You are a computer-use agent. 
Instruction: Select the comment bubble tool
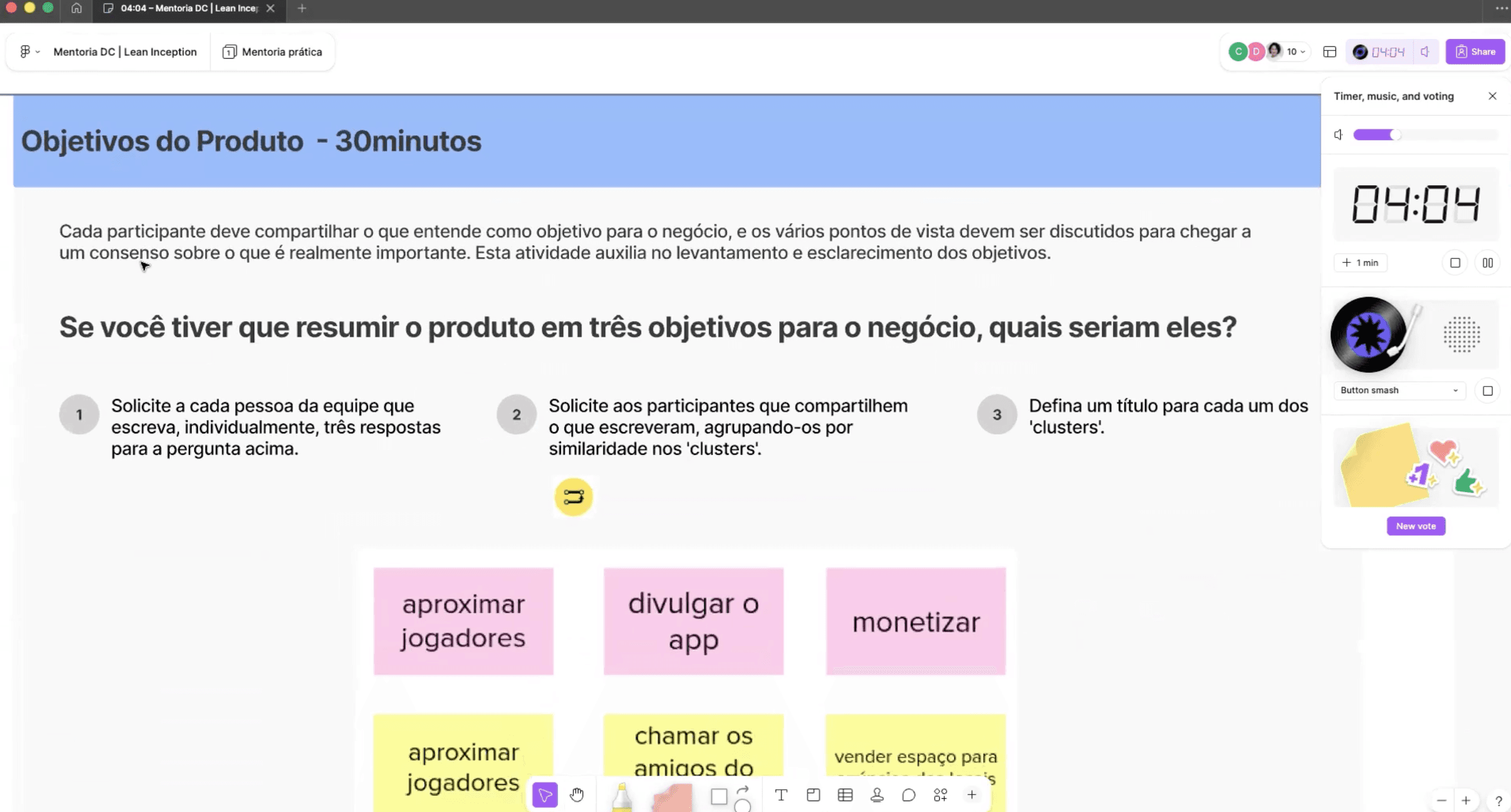coord(909,795)
